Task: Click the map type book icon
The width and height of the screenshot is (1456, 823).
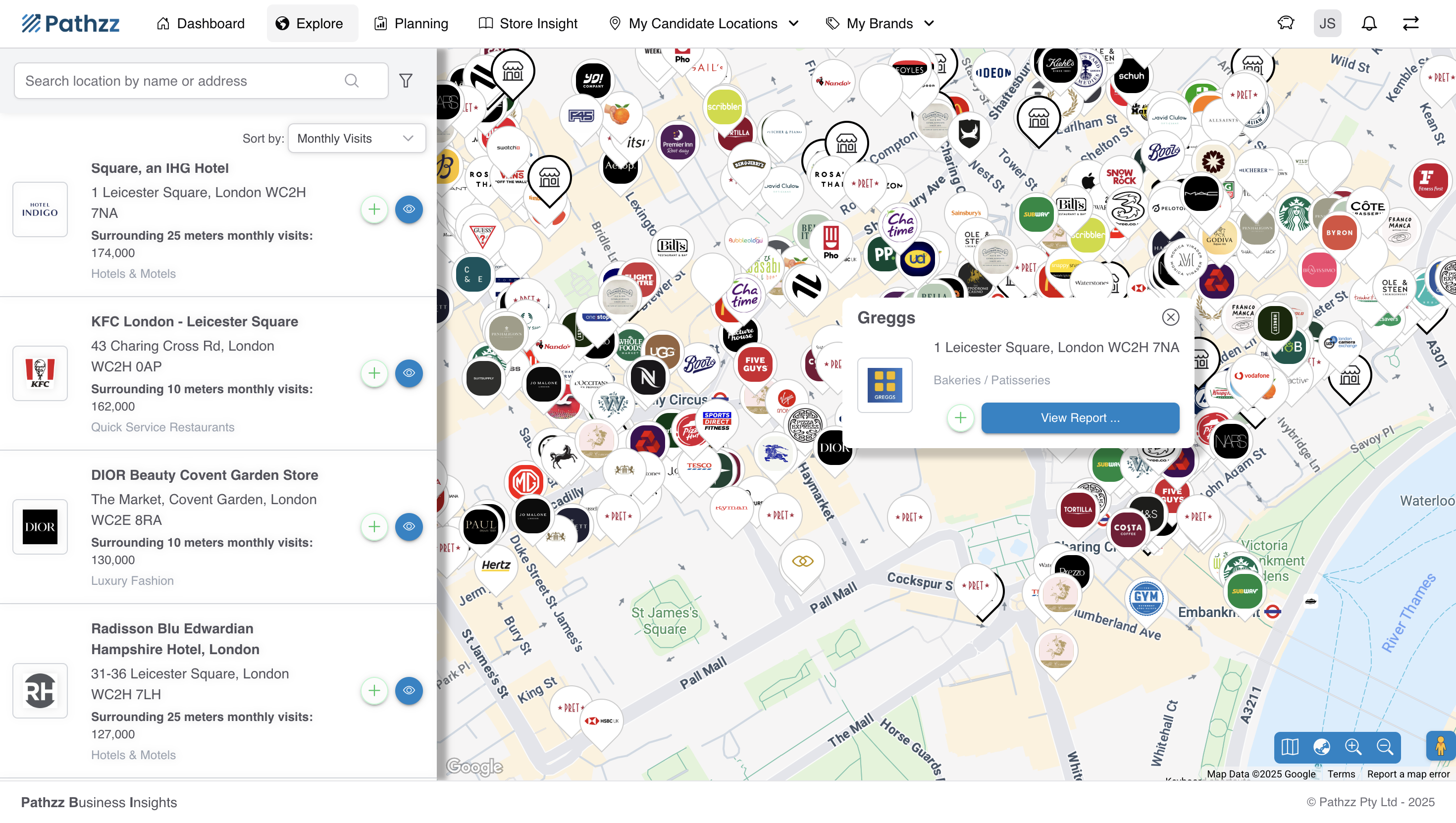Action: 1290,747
